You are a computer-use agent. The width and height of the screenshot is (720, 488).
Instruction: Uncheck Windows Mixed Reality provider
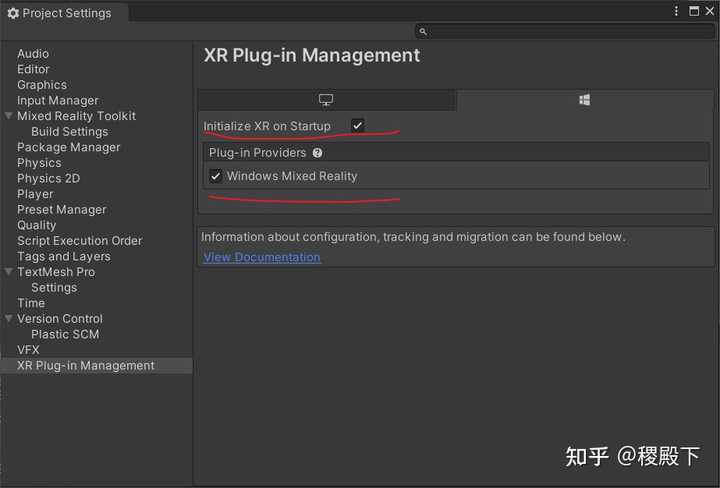tap(215, 176)
